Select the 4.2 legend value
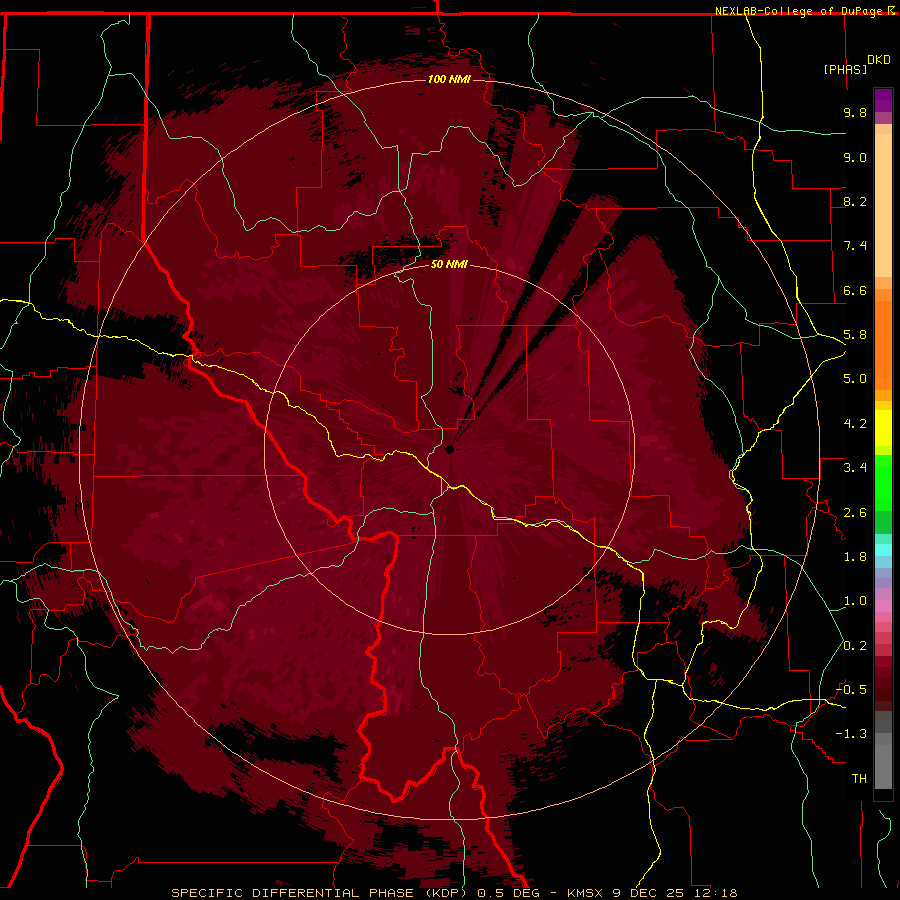The height and width of the screenshot is (900, 900). (x=855, y=424)
